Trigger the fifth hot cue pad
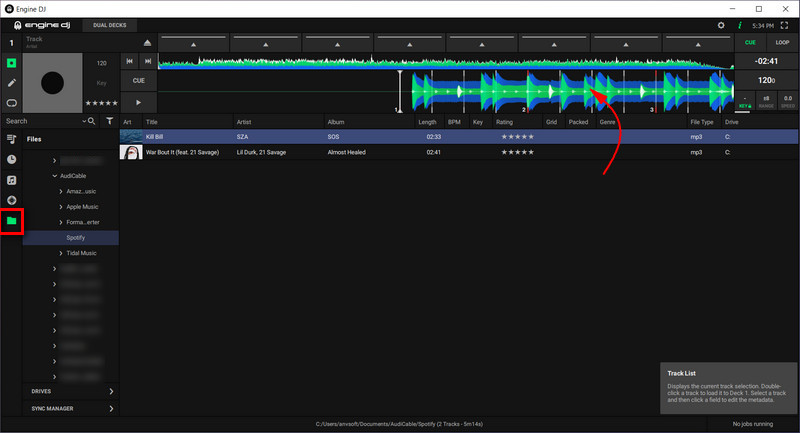 pos(482,43)
